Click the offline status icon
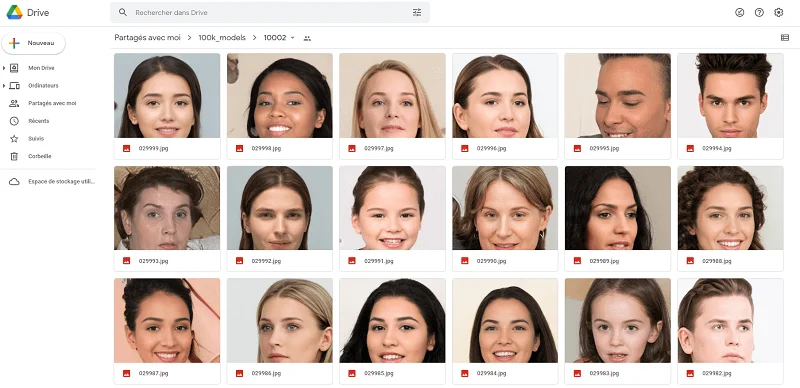Screen dimensions: 800x388 [x=739, y=12]
